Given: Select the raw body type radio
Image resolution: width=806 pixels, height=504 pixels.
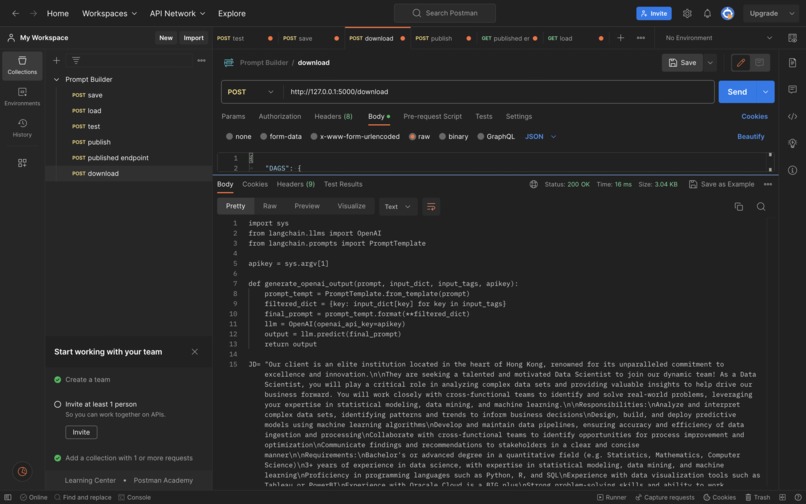Looking at the screenshot, I should (x=412, y=136).
